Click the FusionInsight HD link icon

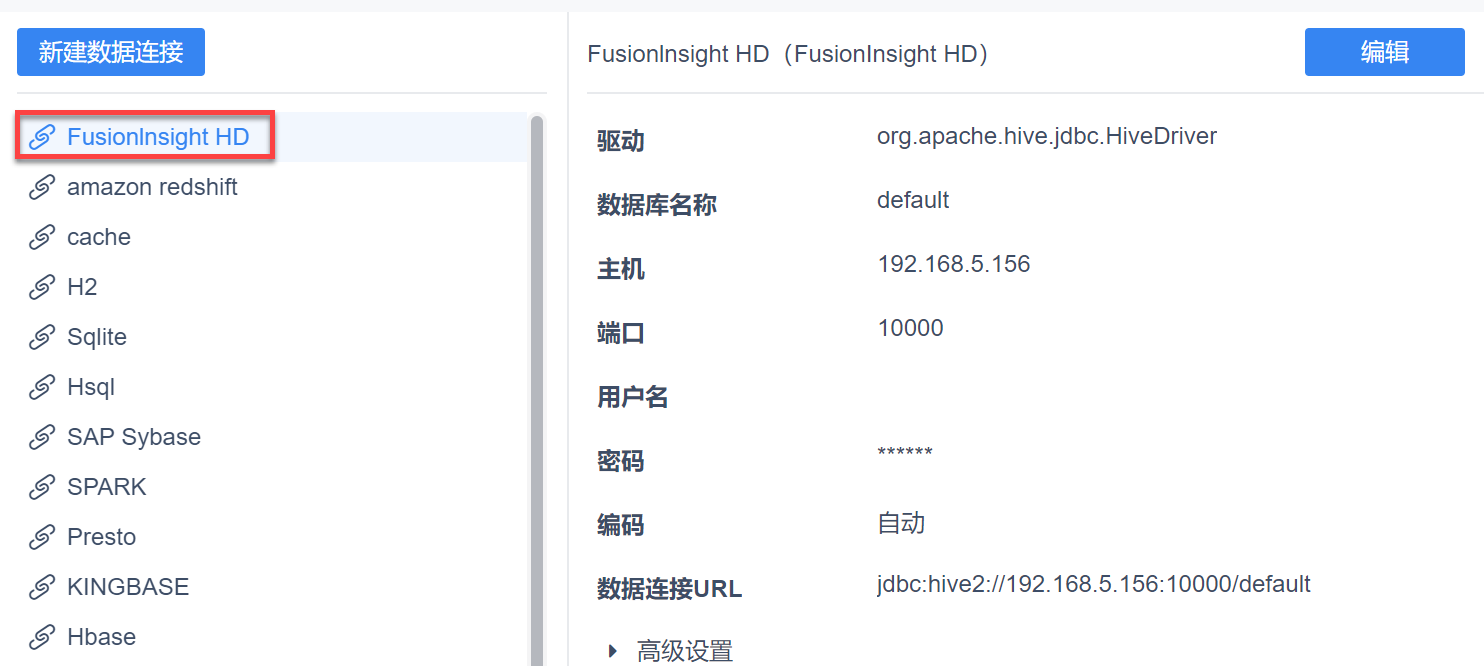[x=41, y=137]
